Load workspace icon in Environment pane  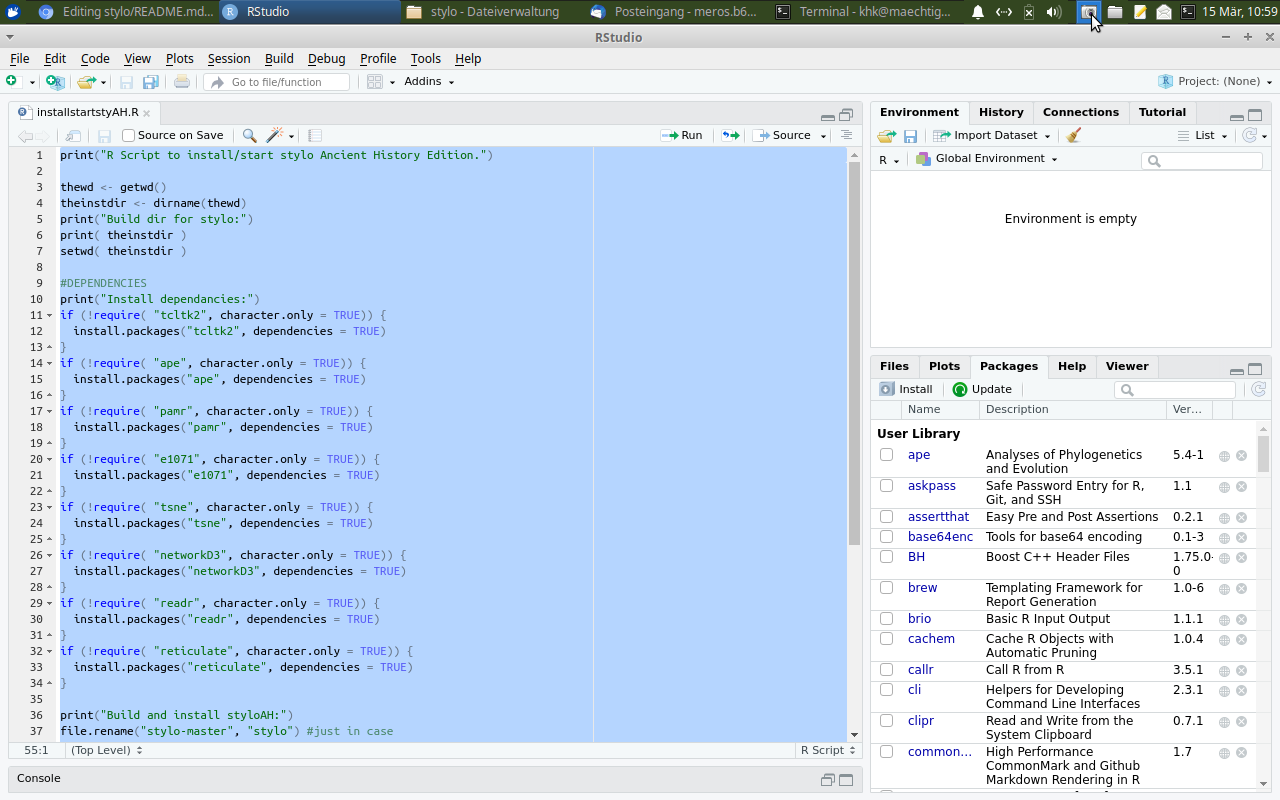click(x=886, y=136)
